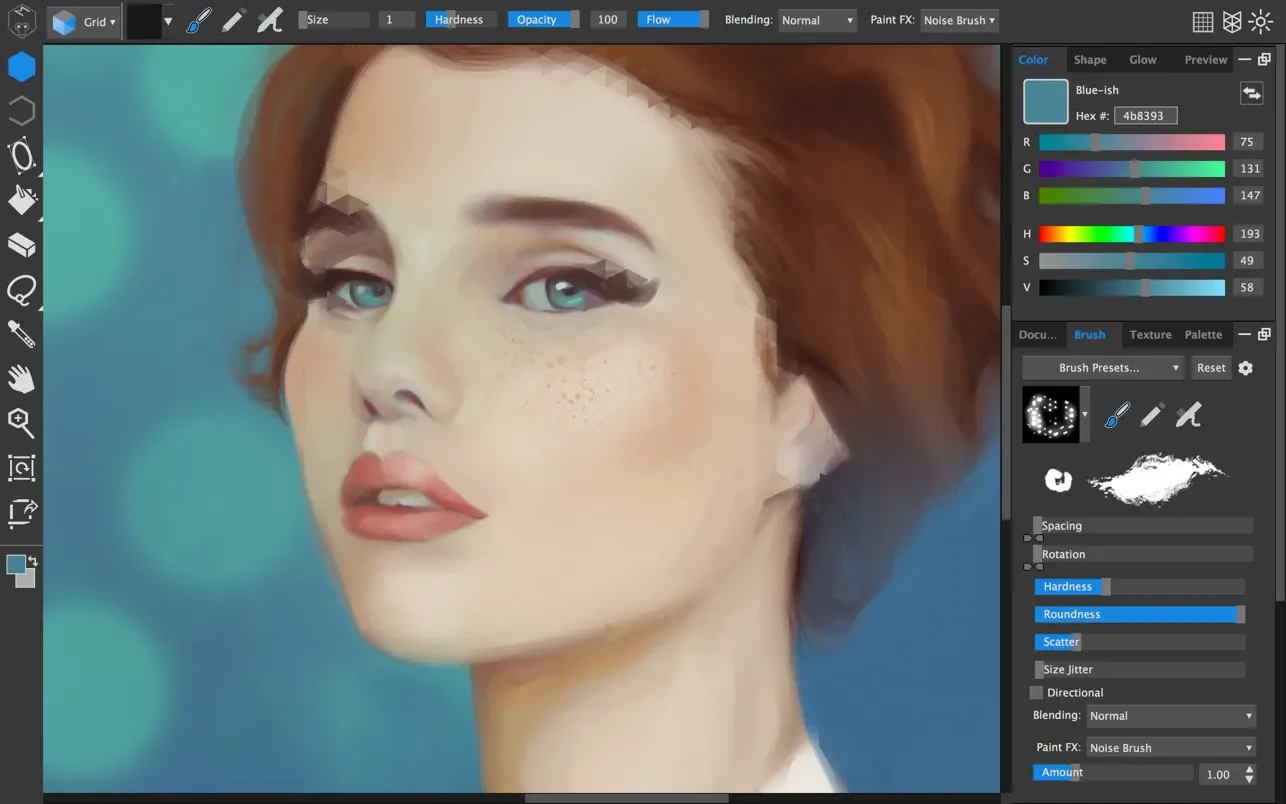
Task: Open brush settings gear icon
Action: 1245,368
